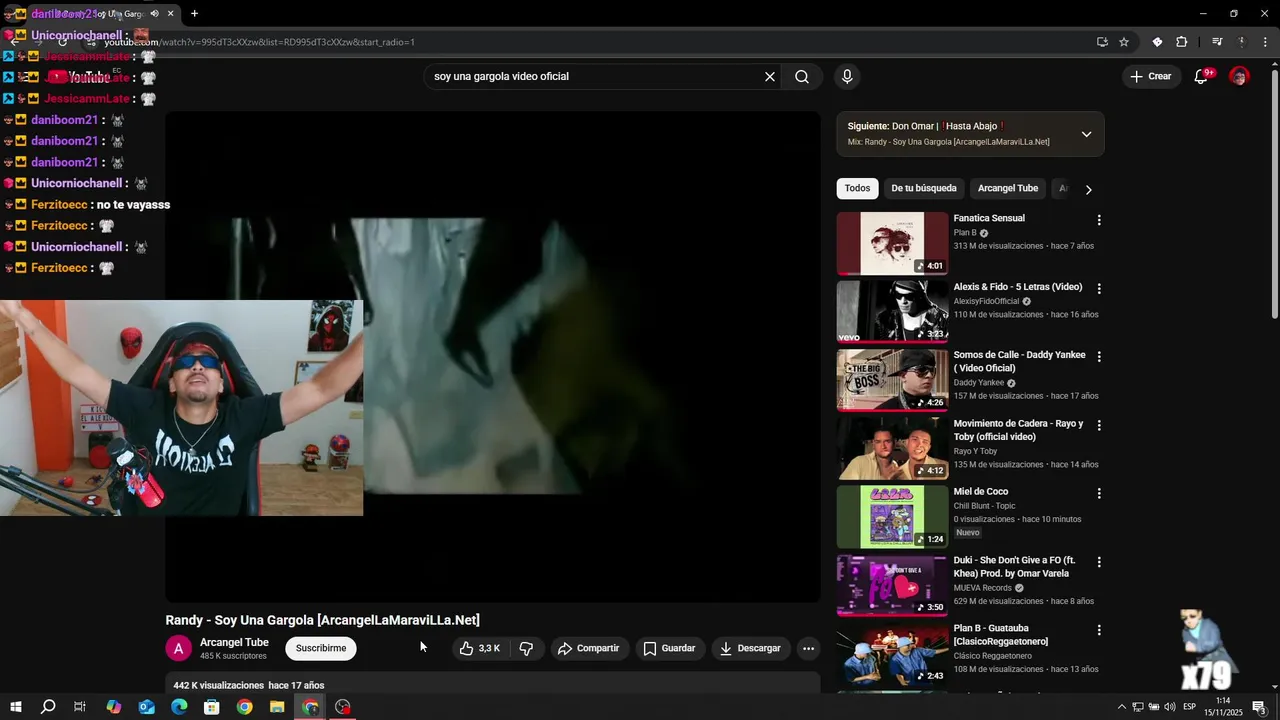Click the address bar URL
Viewport: 1280px width, 720px height.
click(259, 42)
